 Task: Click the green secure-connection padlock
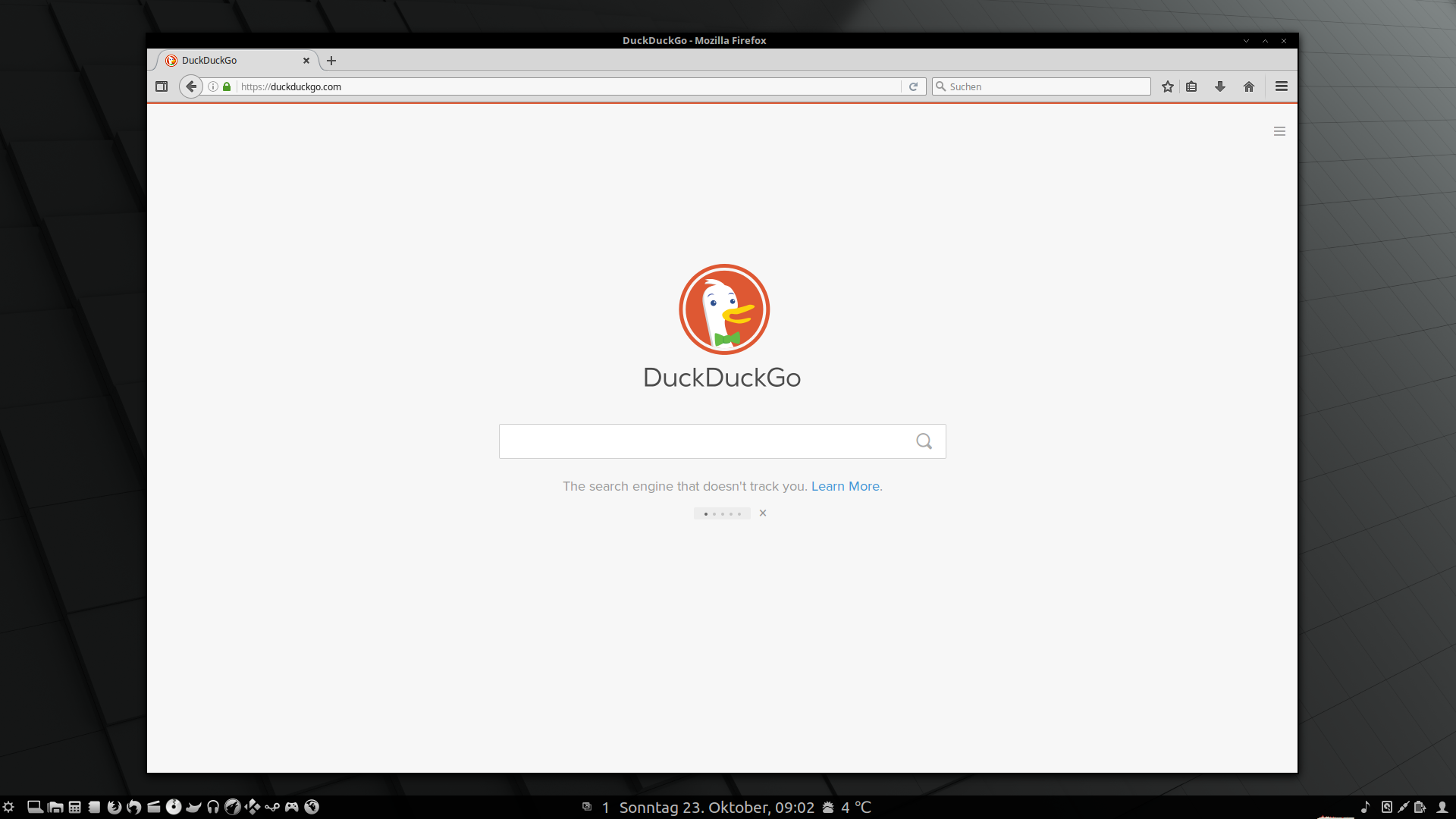(x=227, y=86)
